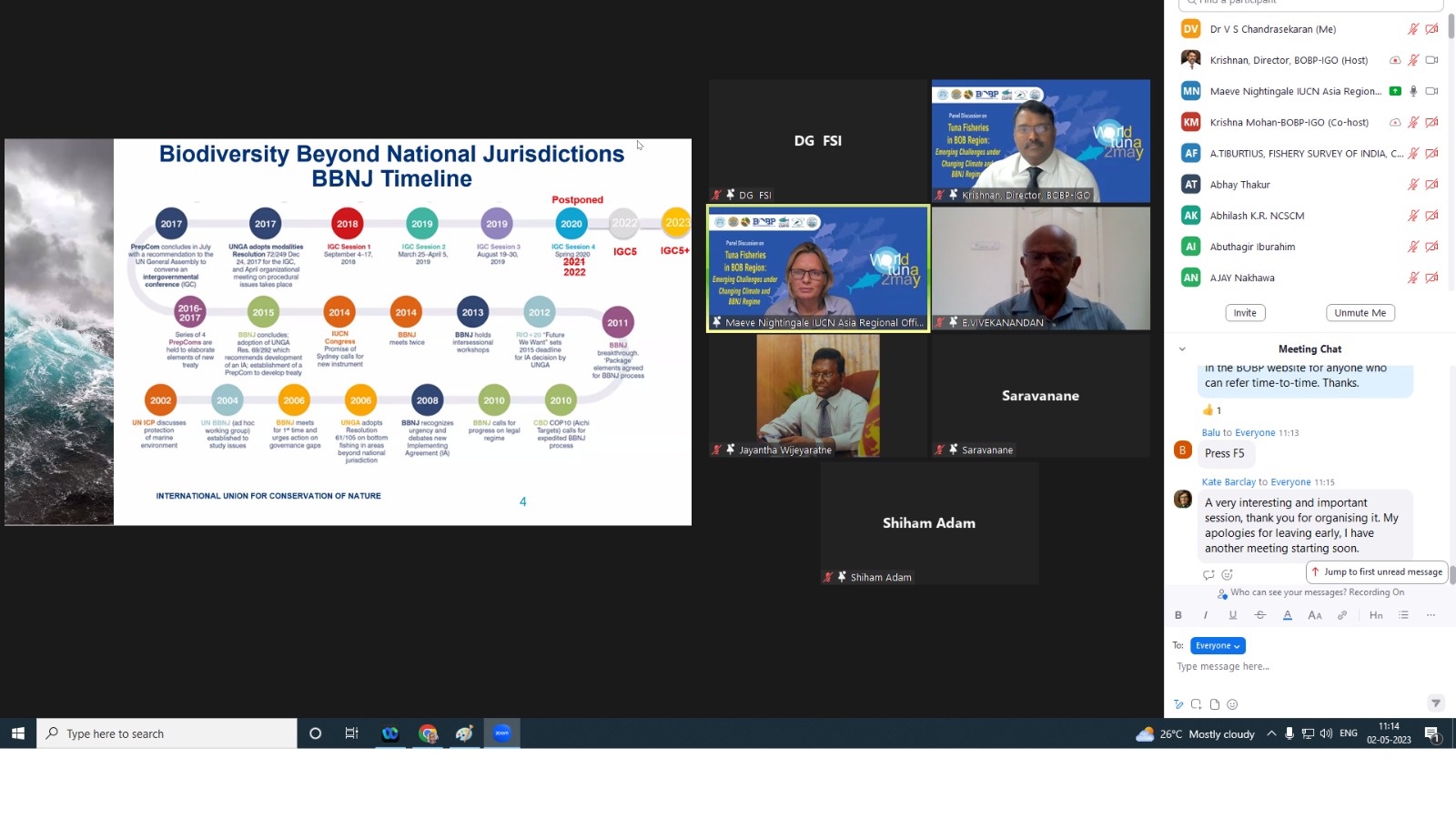Open the Everyone recipient dropdown

tap(1218, 645)
